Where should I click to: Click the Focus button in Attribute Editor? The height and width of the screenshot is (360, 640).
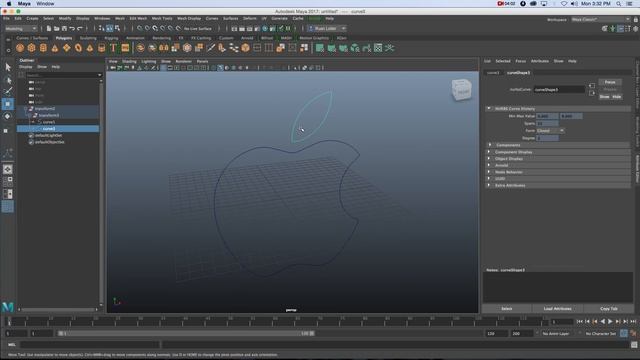coord(610,82)
